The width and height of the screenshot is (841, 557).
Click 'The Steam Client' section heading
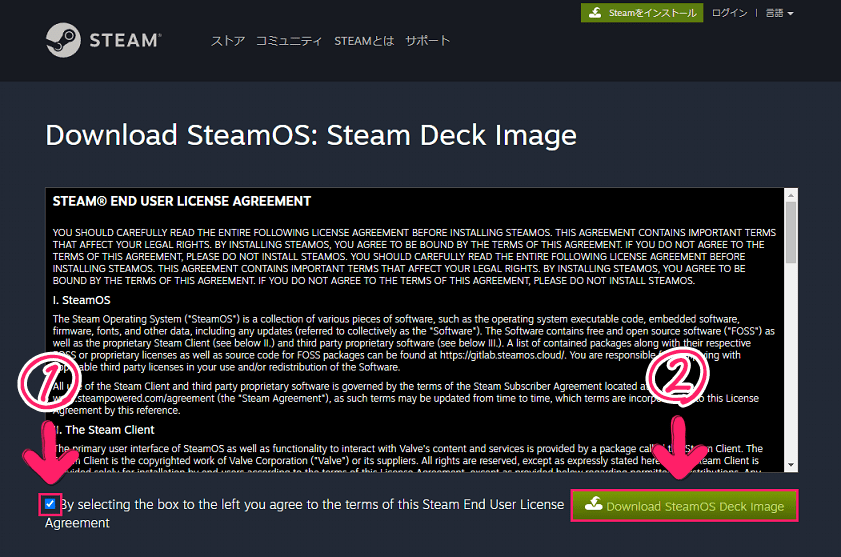click(x=105, y=430)
